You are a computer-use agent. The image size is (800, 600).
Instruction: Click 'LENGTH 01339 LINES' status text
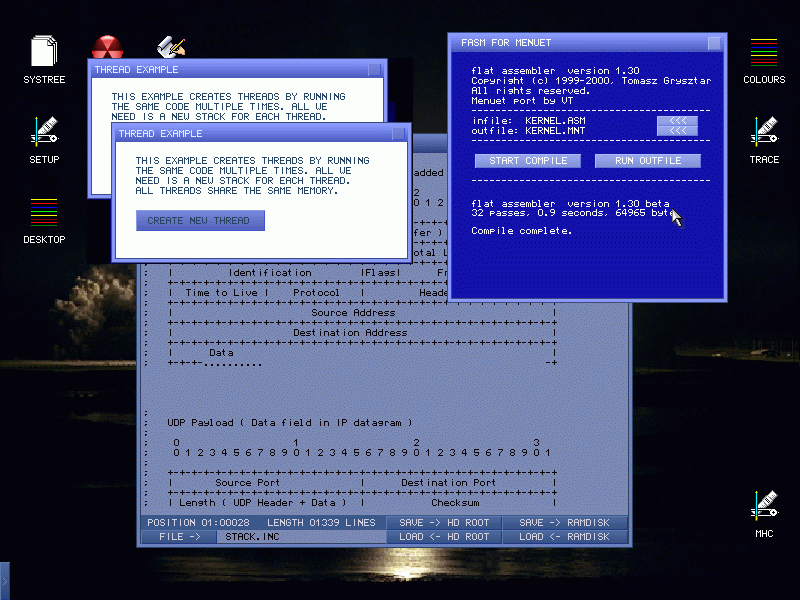tap(321, 522)
